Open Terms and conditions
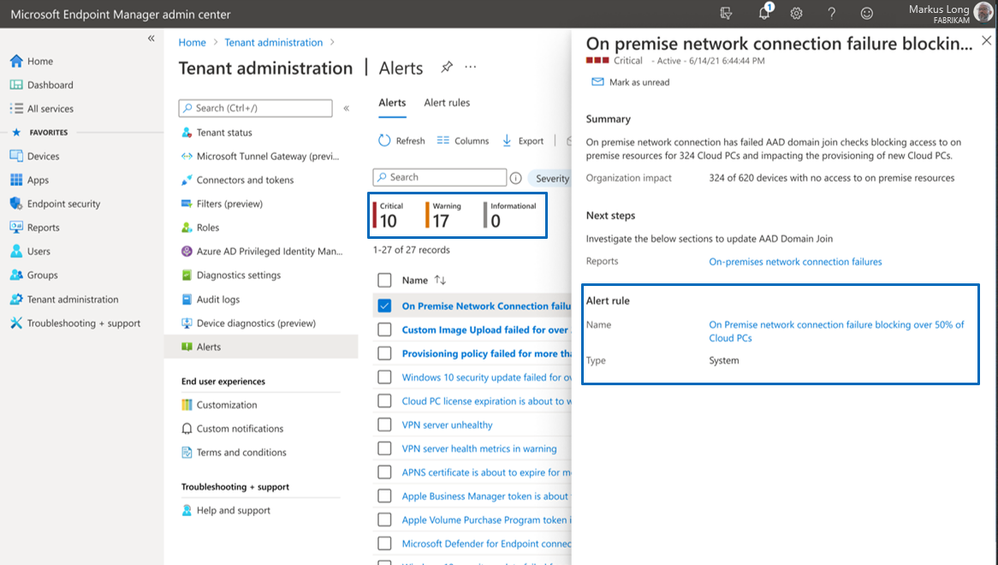Screen dimensions: 998x565 click(234, 452)
